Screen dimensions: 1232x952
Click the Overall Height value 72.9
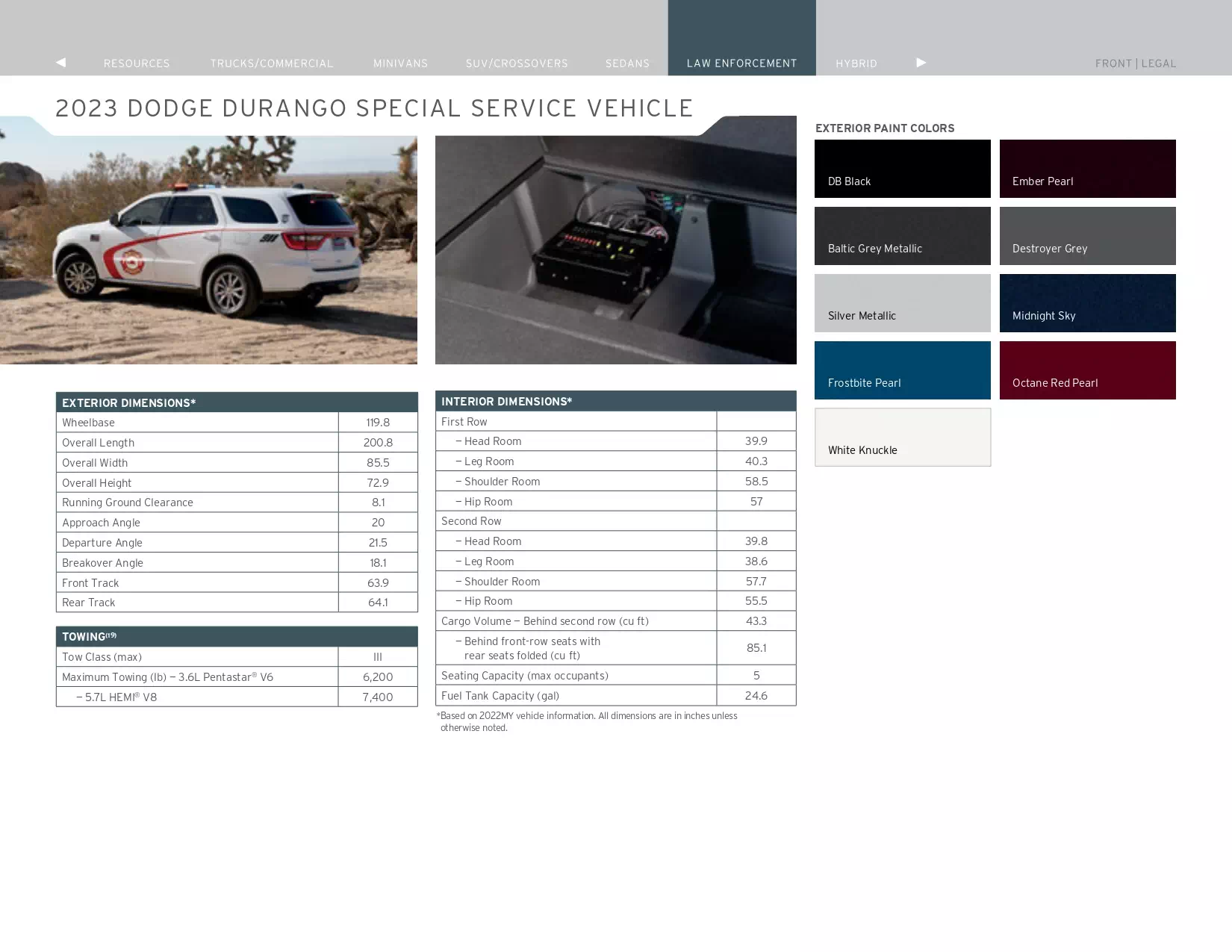[x=378, y=483]
